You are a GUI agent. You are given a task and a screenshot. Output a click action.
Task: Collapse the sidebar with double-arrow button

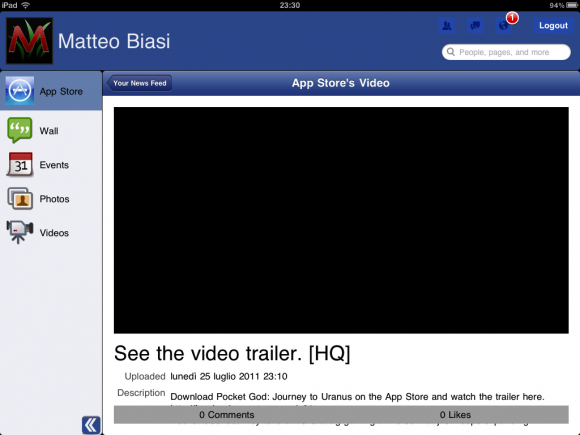pyautogui.click(x=91, y=425)
